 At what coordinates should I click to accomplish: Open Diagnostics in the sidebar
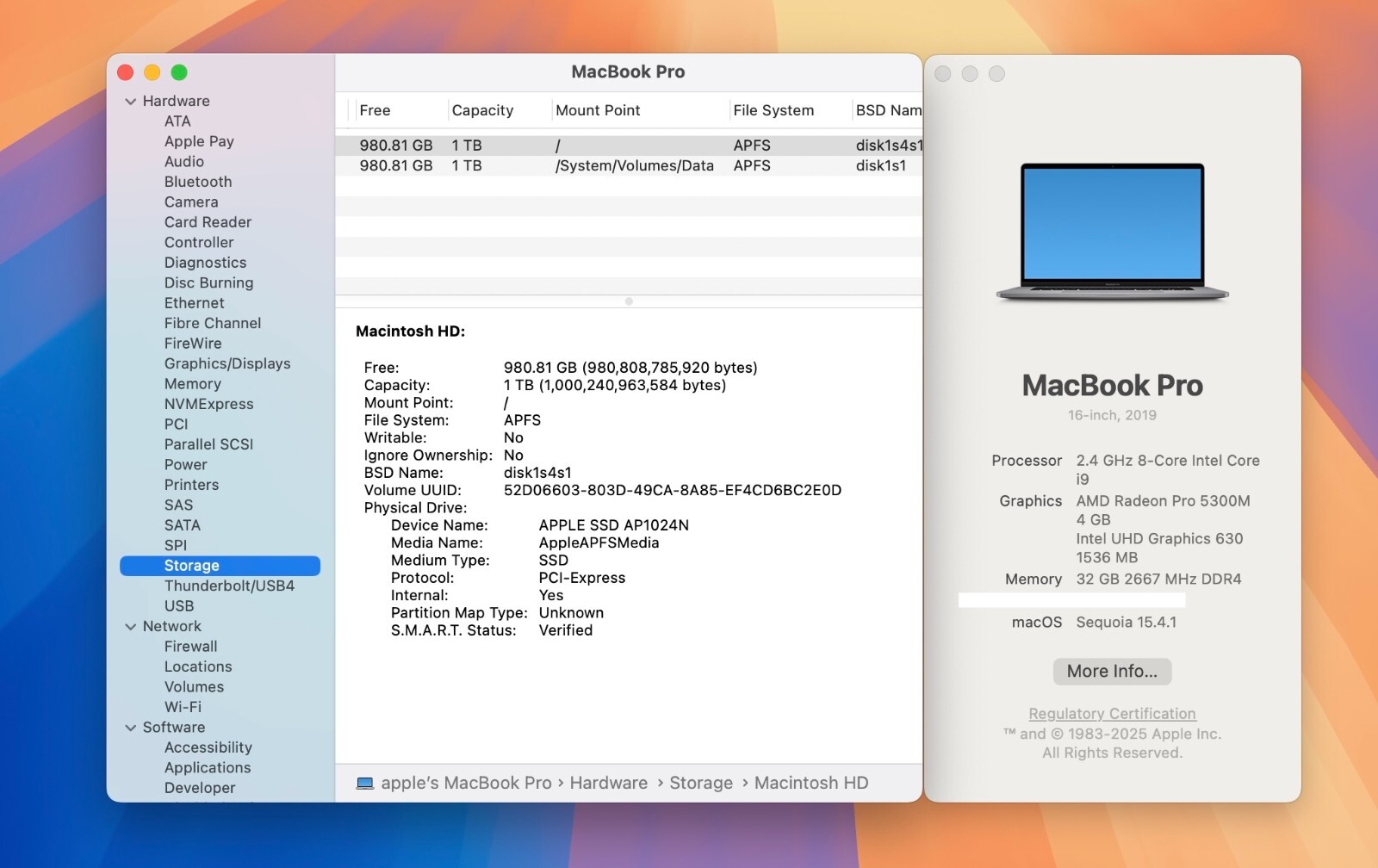point(205,263)
